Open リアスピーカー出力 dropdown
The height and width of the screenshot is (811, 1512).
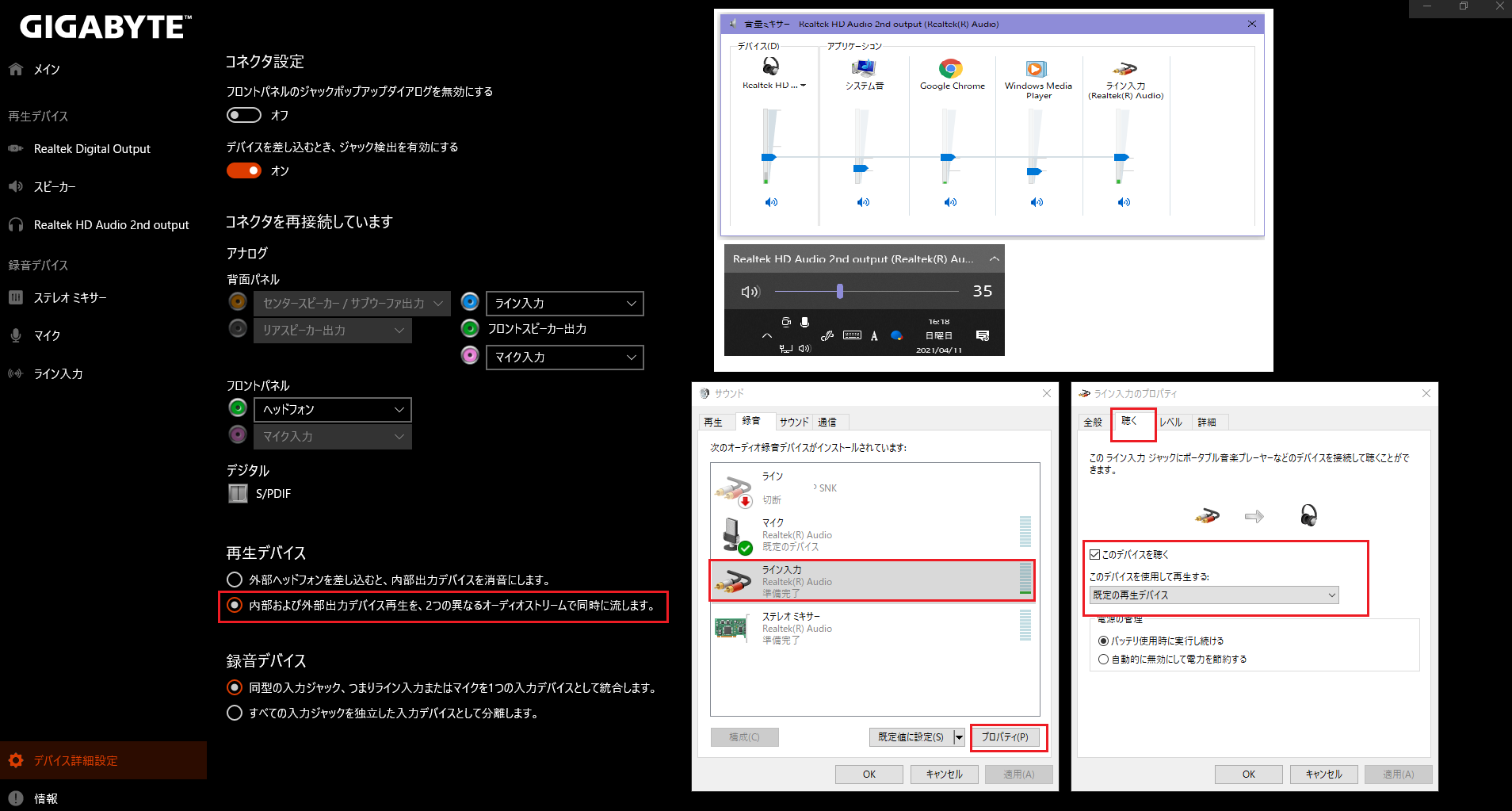click(333, 330)
